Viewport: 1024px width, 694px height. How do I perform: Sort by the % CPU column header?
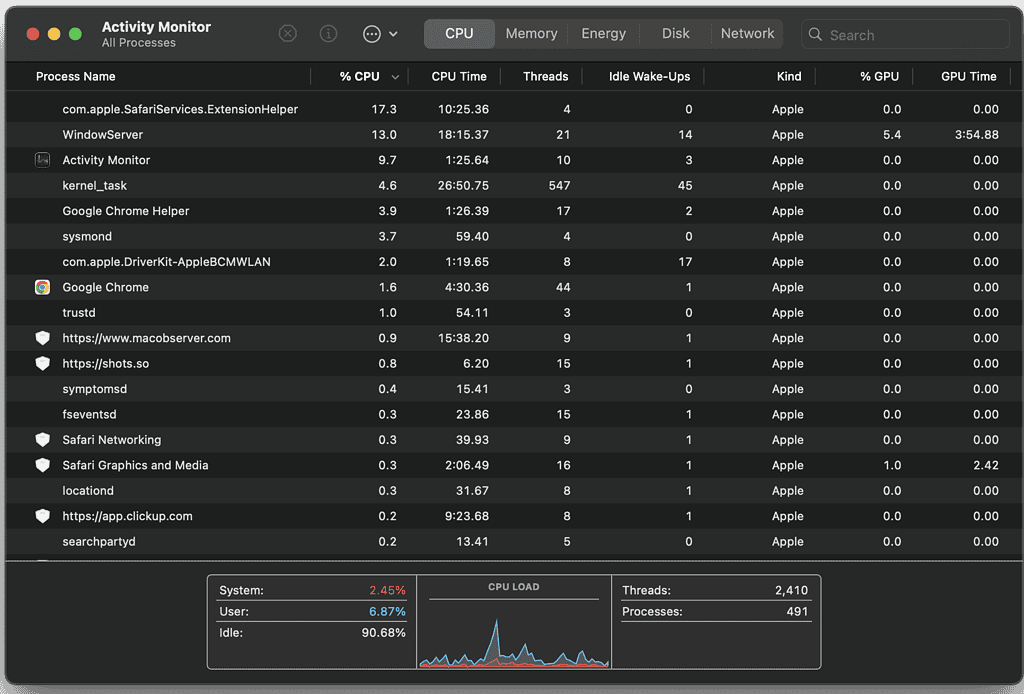click(359, 76)
